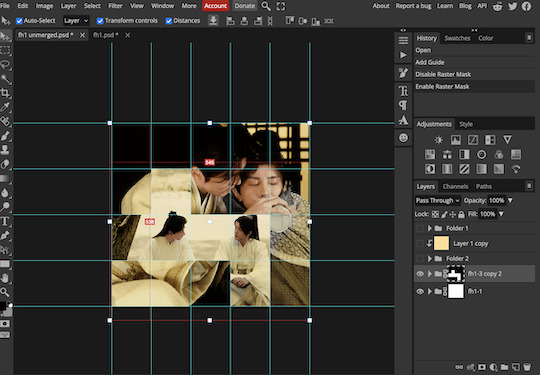Click the Donate button

click(x=245, y=6)
